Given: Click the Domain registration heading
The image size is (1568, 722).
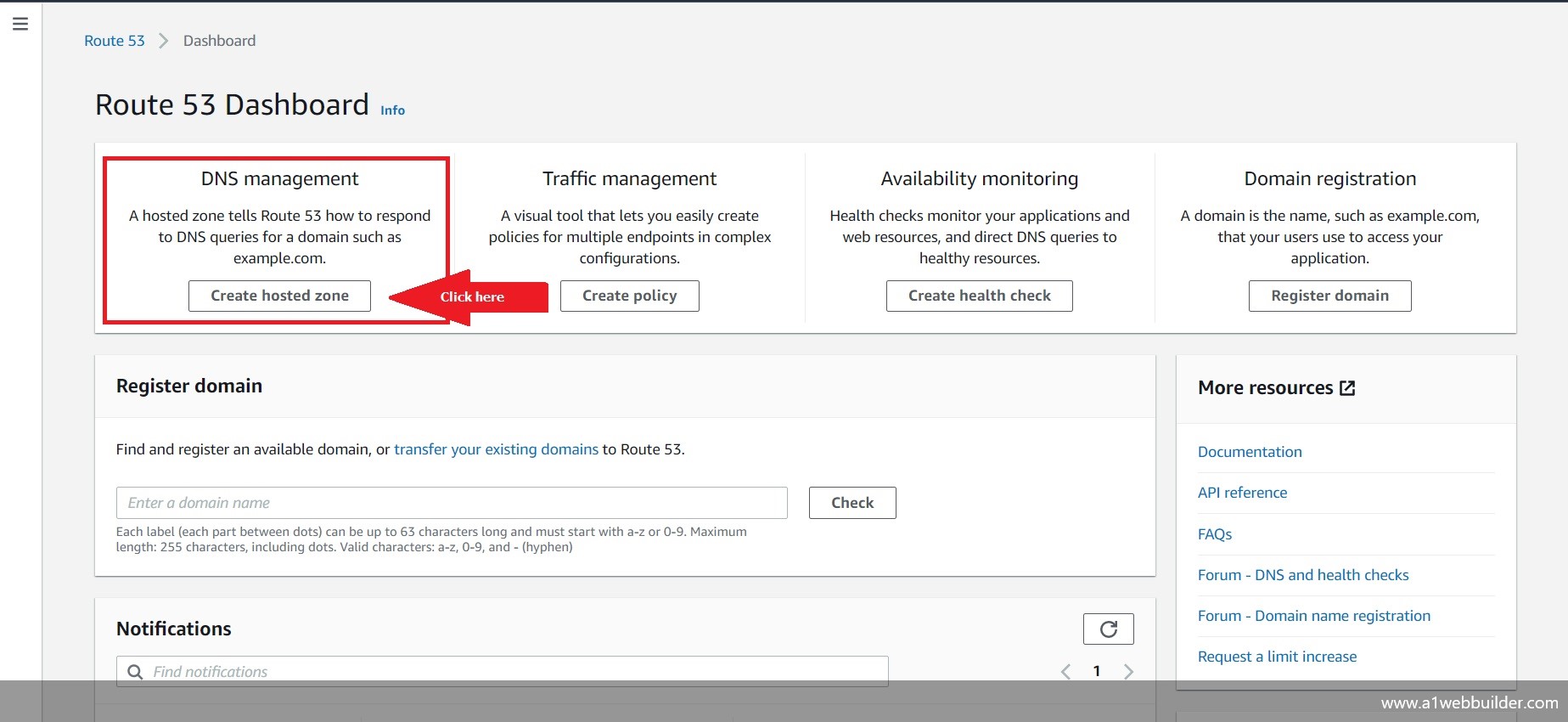Looking at the screenshot, I should (1330, 178).
